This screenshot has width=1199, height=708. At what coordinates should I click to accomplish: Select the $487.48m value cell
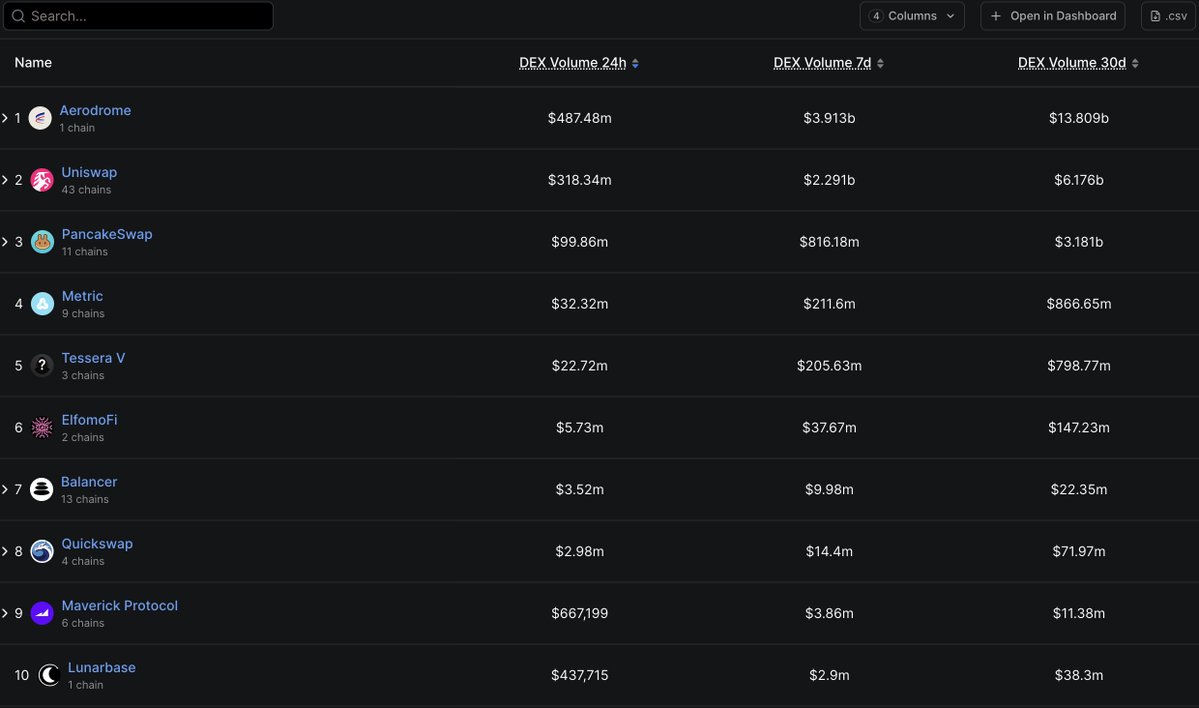tap(580, 118)
